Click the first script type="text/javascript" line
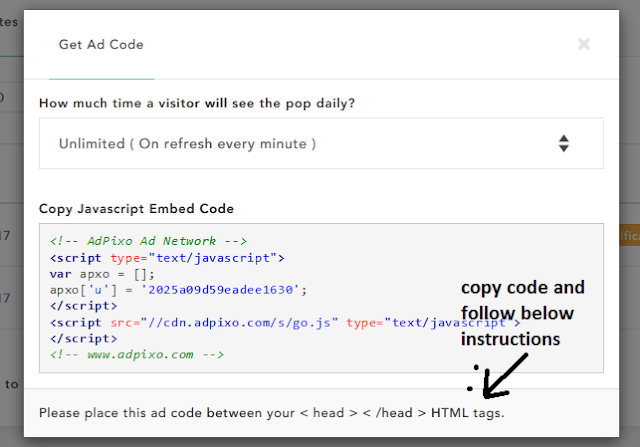 (167, 258)
